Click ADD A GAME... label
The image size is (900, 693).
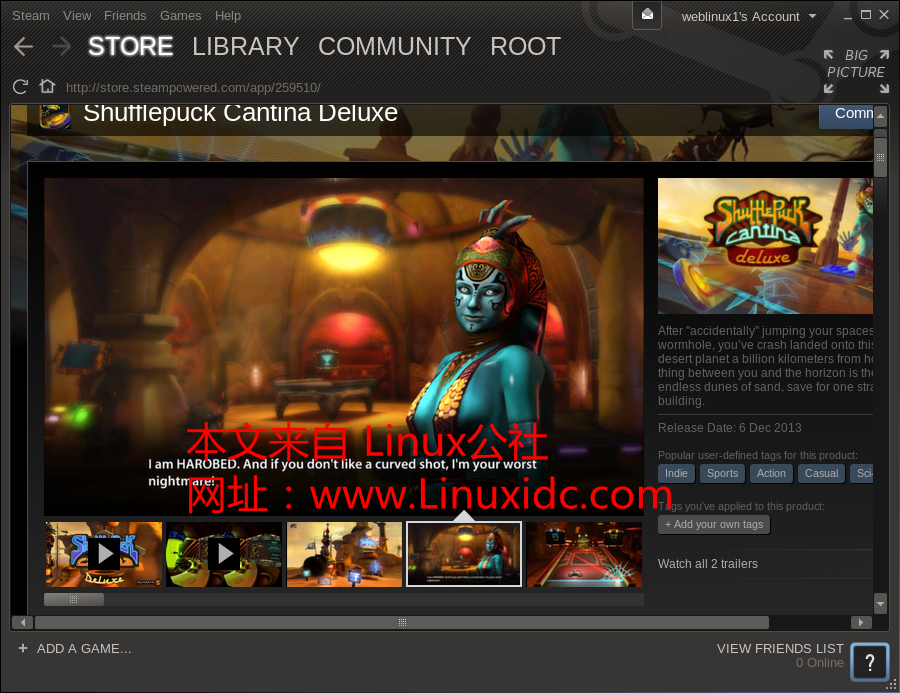(x=84, y=648)
